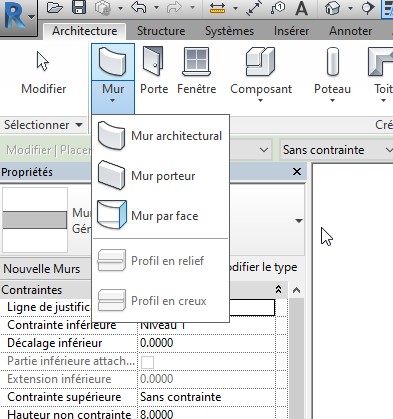This screenshot has height=419, width=393.
Task: Select the Tag by Category icon
Action: (277, 8)
